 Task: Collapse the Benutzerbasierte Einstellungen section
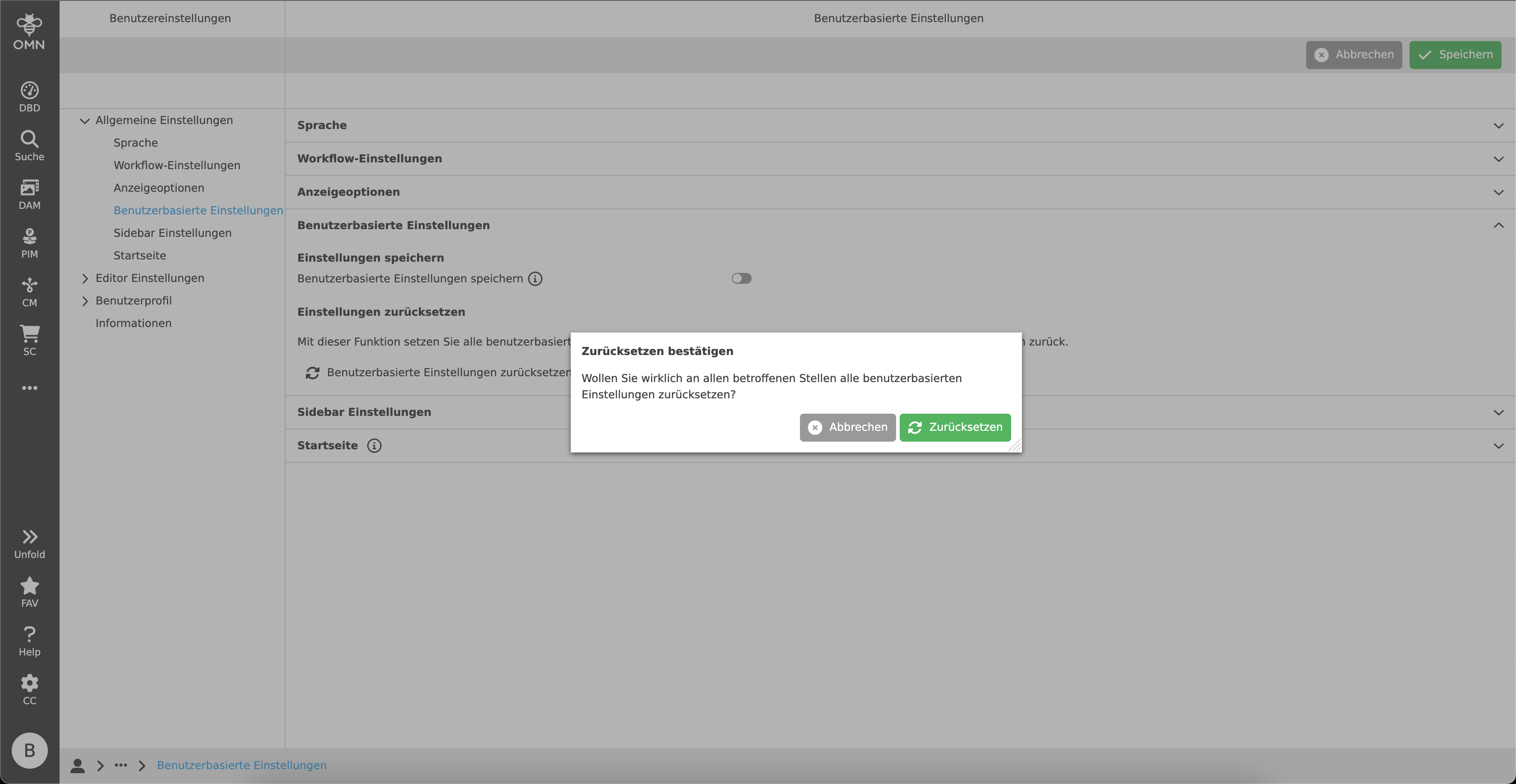pyautogui.click(x=1498, y=225)
